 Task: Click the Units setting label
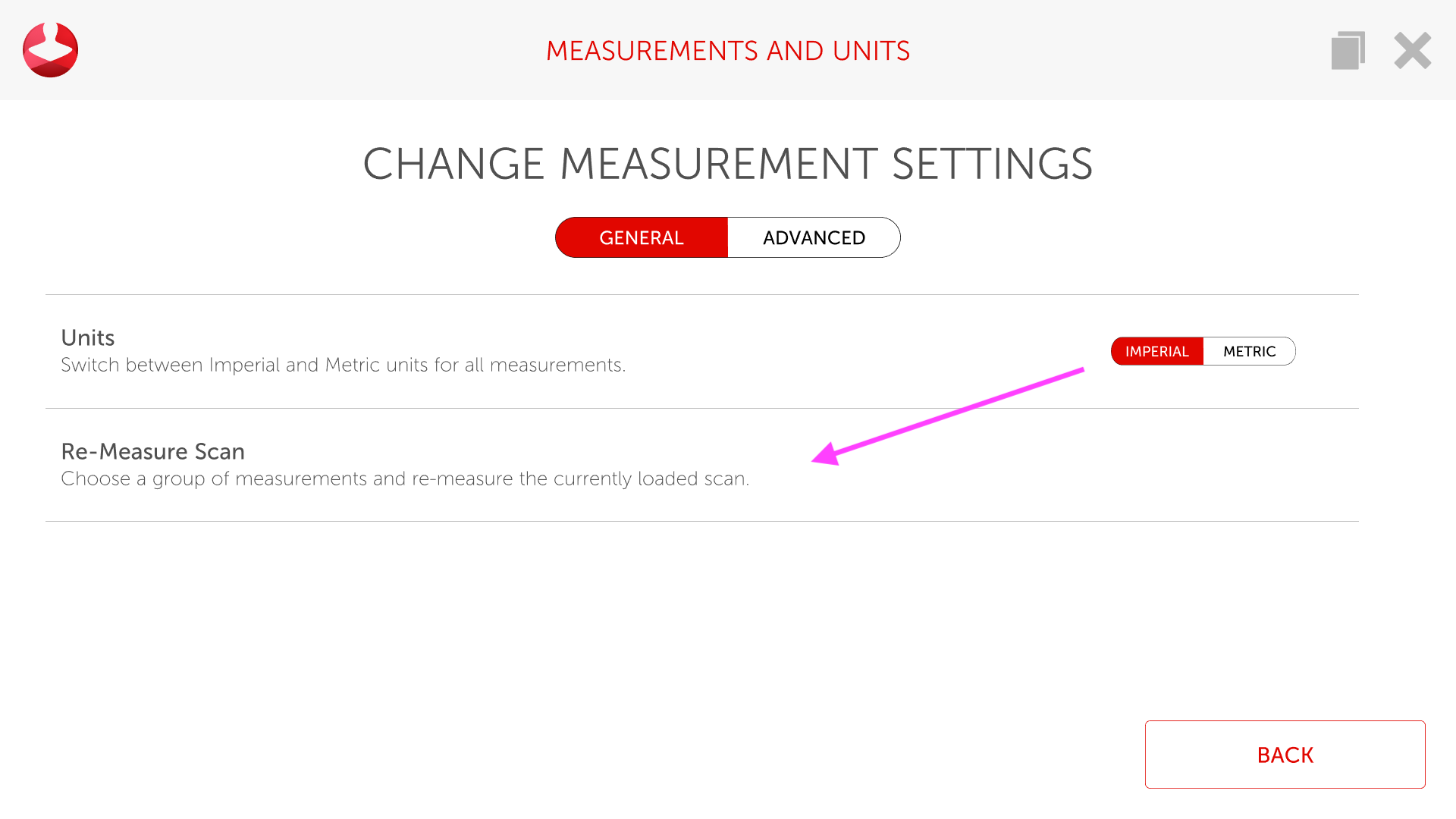pos(88,338)
